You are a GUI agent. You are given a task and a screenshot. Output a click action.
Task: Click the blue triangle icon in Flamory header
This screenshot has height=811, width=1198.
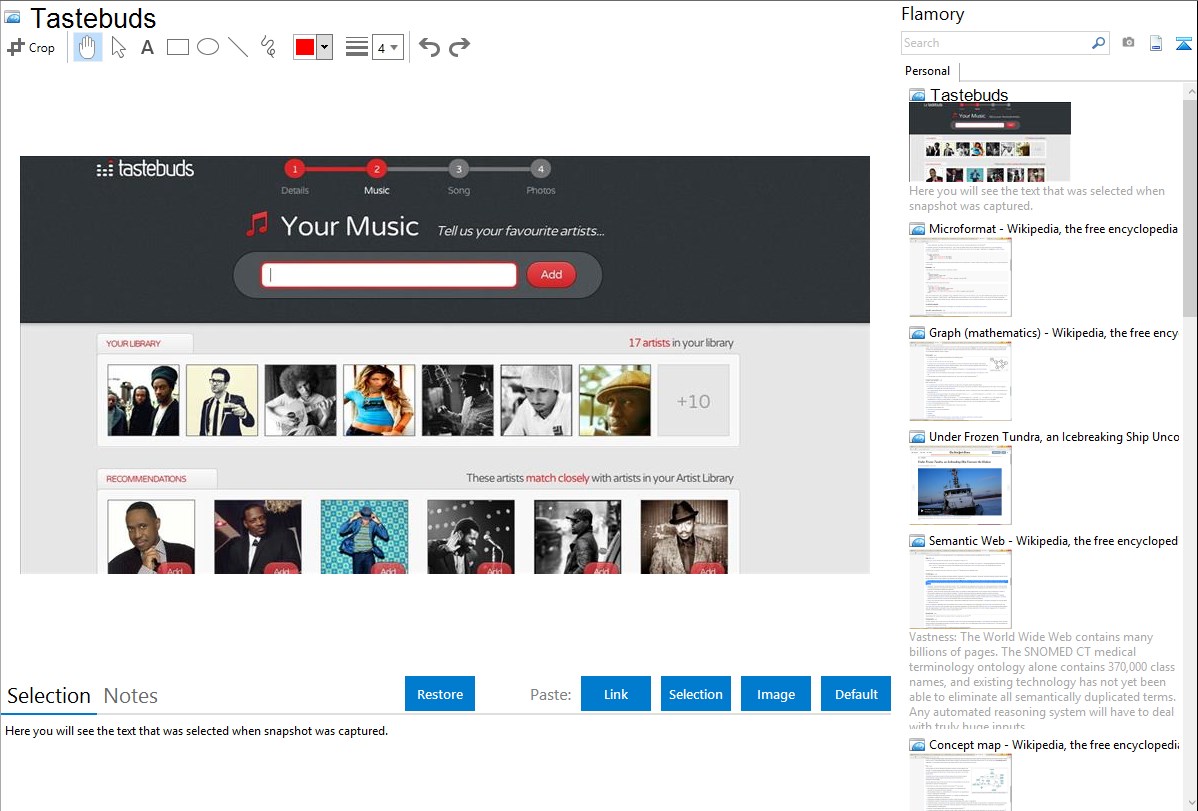[1183, 43]
